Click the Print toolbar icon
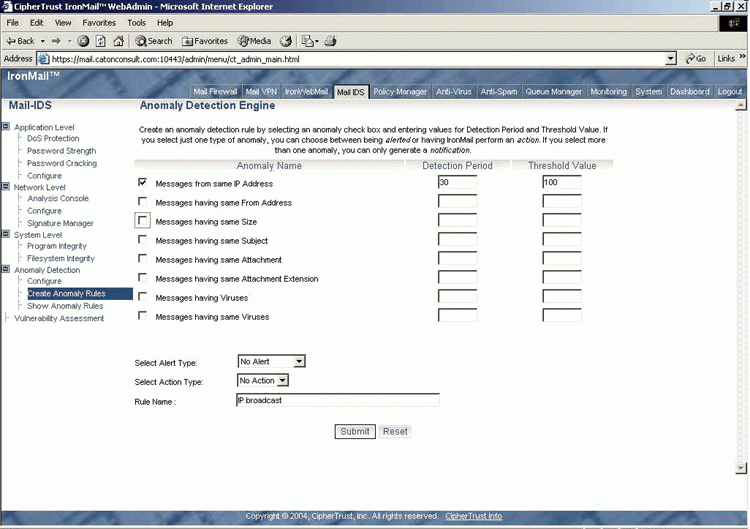750x529 pixels. point(331,41)
